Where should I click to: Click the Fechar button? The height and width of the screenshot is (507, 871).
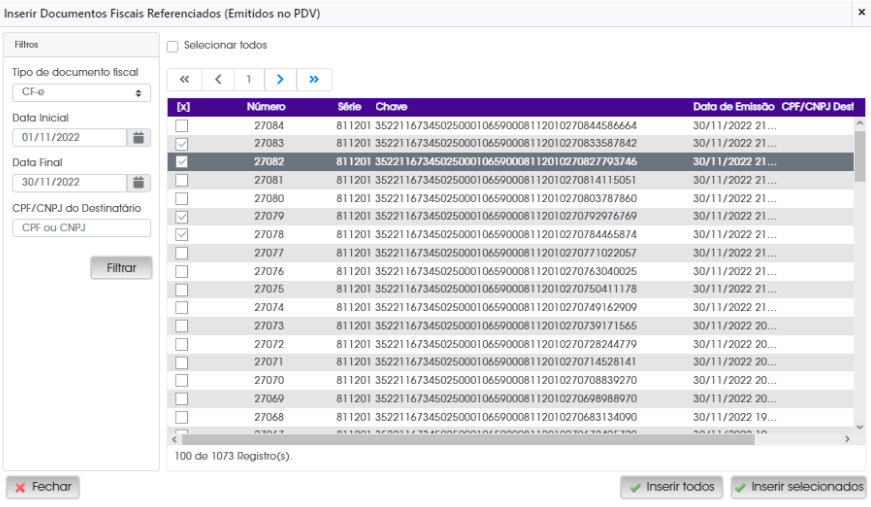(x=43, y=487)
